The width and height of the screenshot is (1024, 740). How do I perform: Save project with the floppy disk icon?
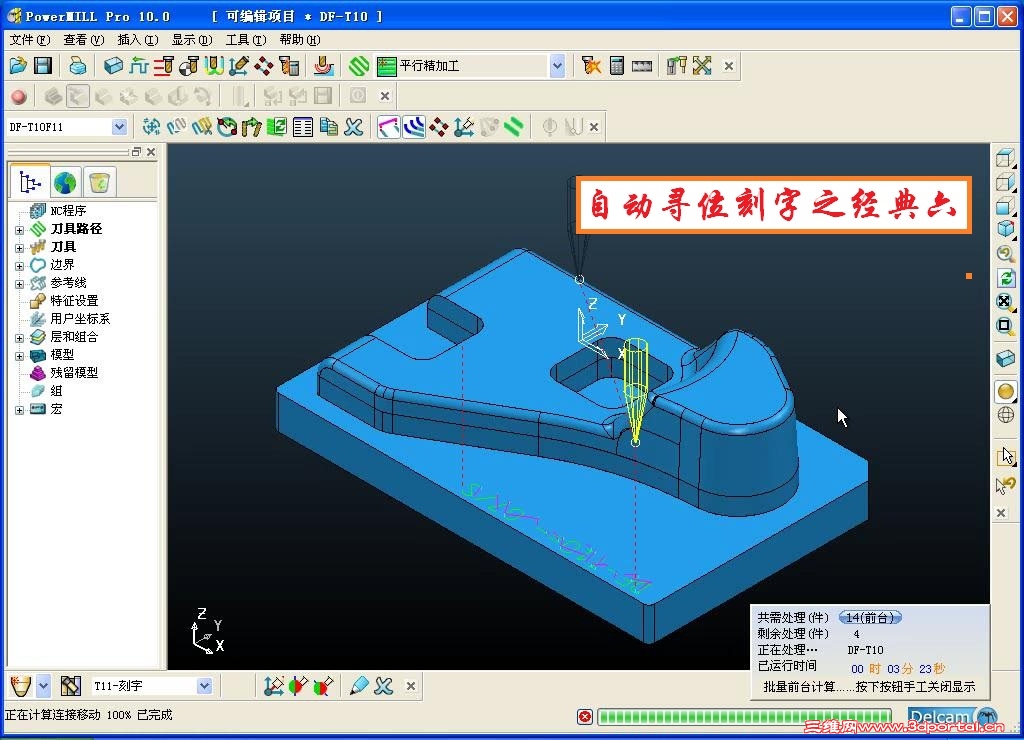[43, 65]
